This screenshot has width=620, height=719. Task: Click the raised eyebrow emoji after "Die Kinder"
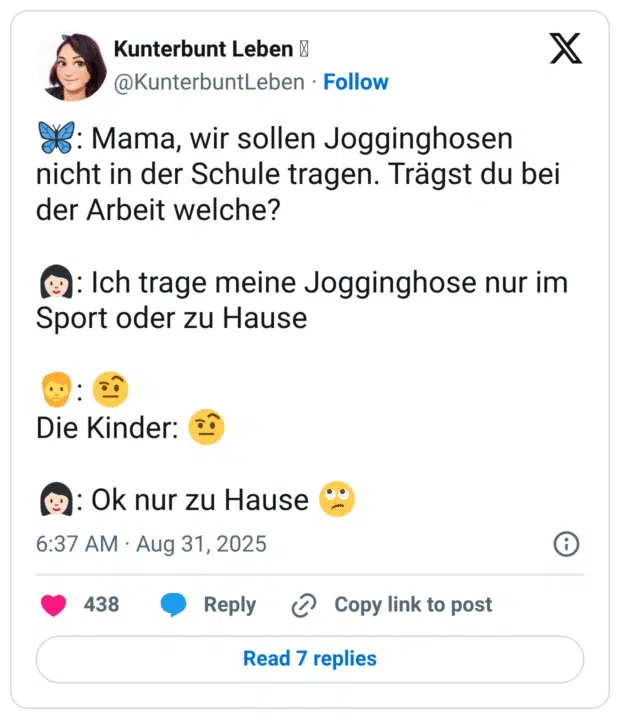tap(206, 428)
